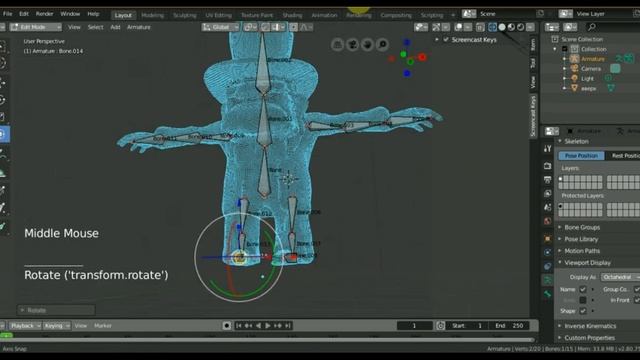Click the red X axis on gizmo
Viewport: 640px width, 360px height.
(422, 57)
